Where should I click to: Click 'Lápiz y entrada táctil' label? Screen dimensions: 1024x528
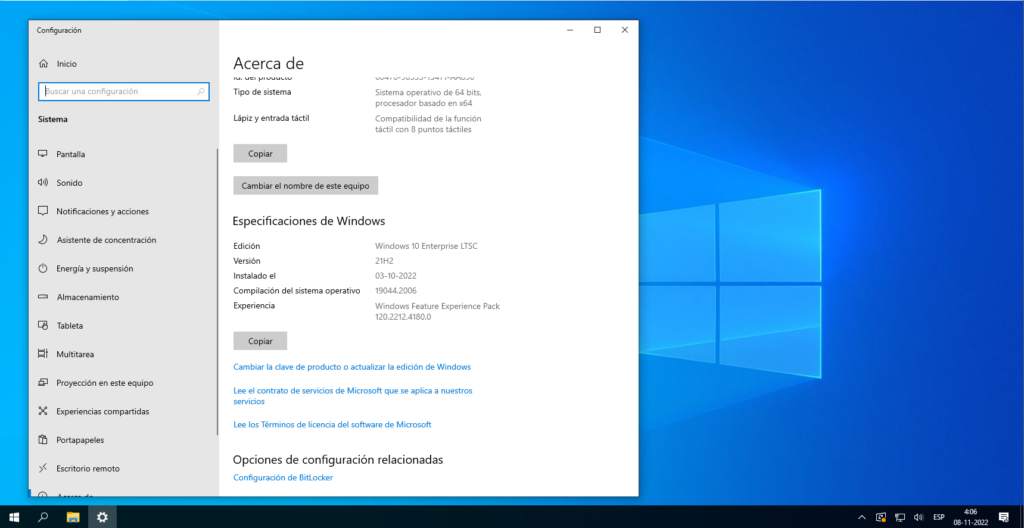click(271, 118)
